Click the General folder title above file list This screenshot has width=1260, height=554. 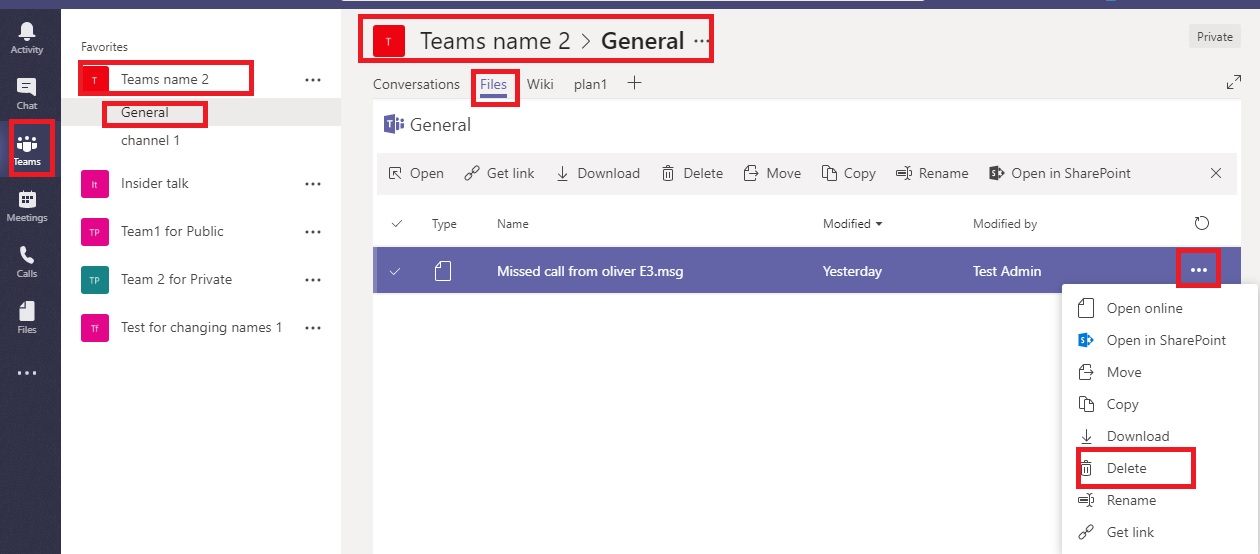coord(440,125)
